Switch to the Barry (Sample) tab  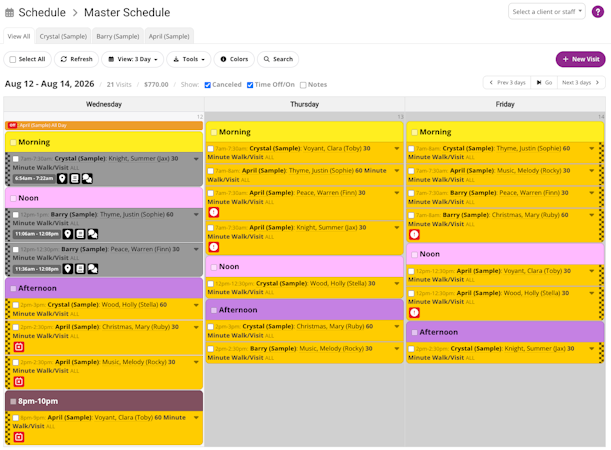pyautogui.click(x=118, y=36)
